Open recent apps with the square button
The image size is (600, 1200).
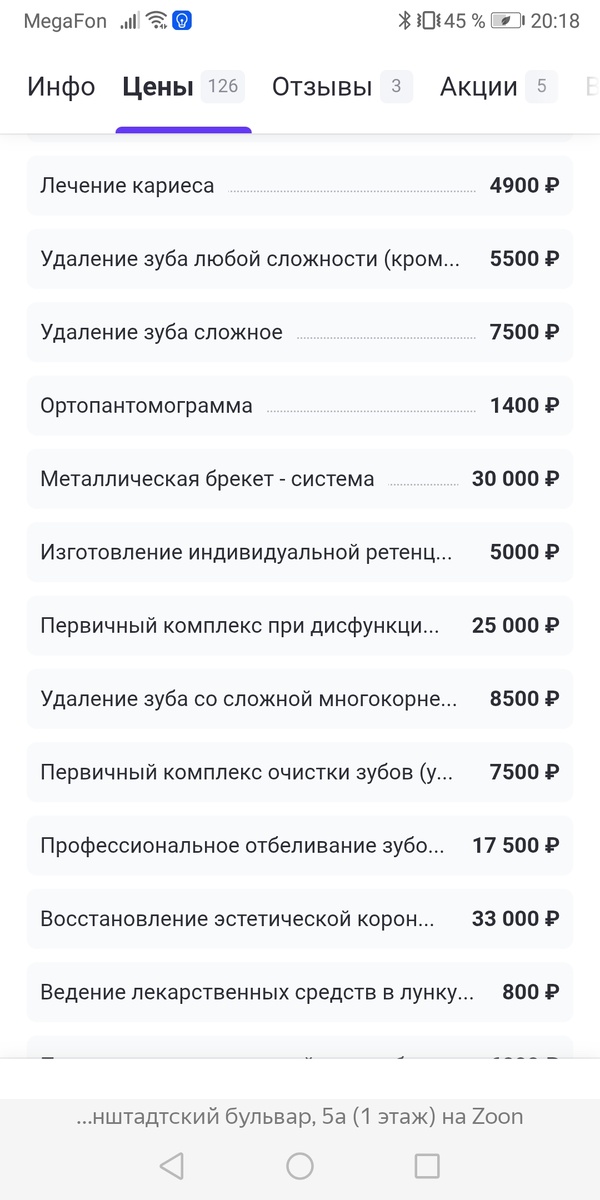pyautogui.click(x=428, y=1165)
